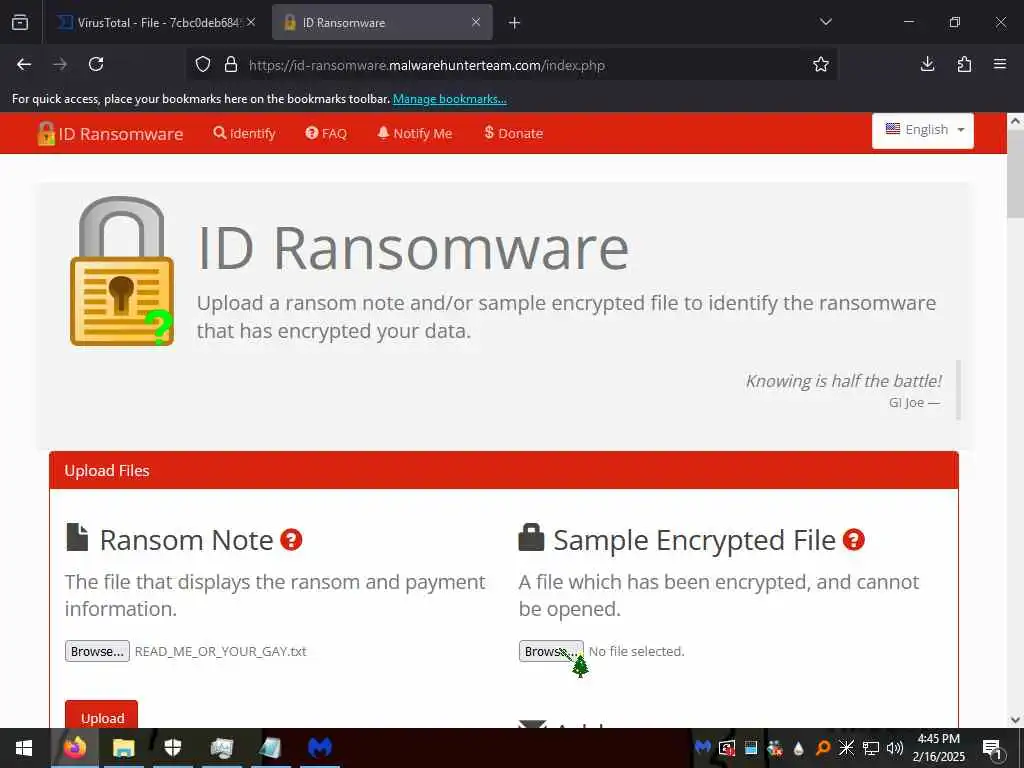Click Browse button for Ransom Note
This screenshot has width=1024, height=768.
coord(97,651)
